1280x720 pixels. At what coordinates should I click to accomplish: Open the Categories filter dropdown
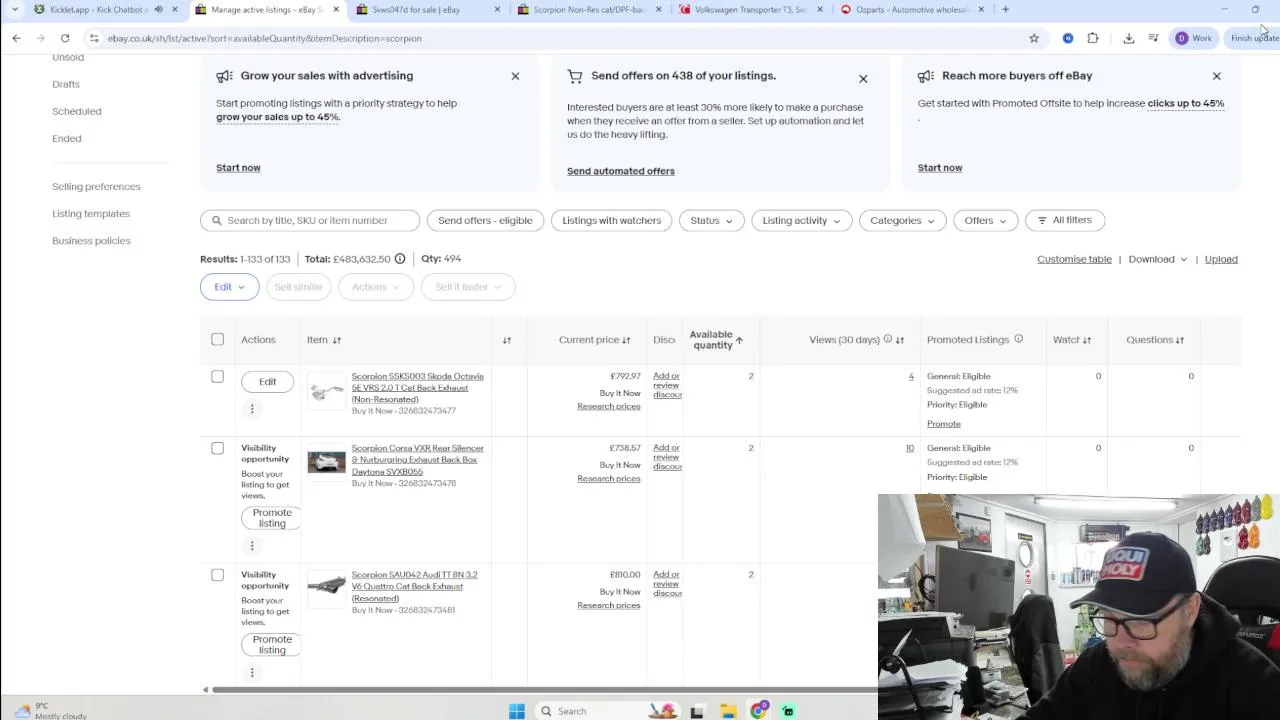[902, 220]
